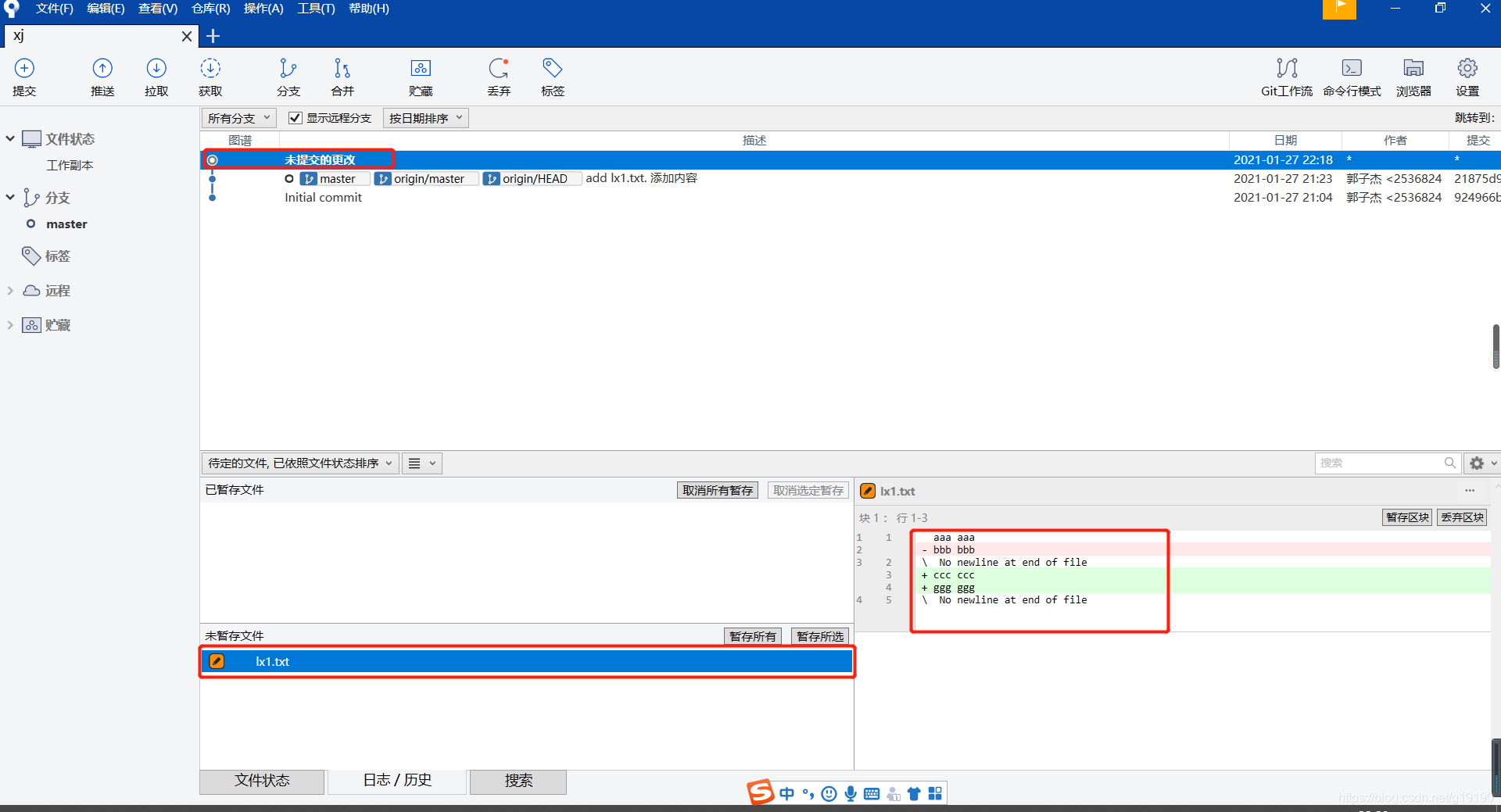Viewport: 1501px width, 812px height.
Task: Select the master branch in sidebar
Action: pyautogui.click(x=66, y=224)
